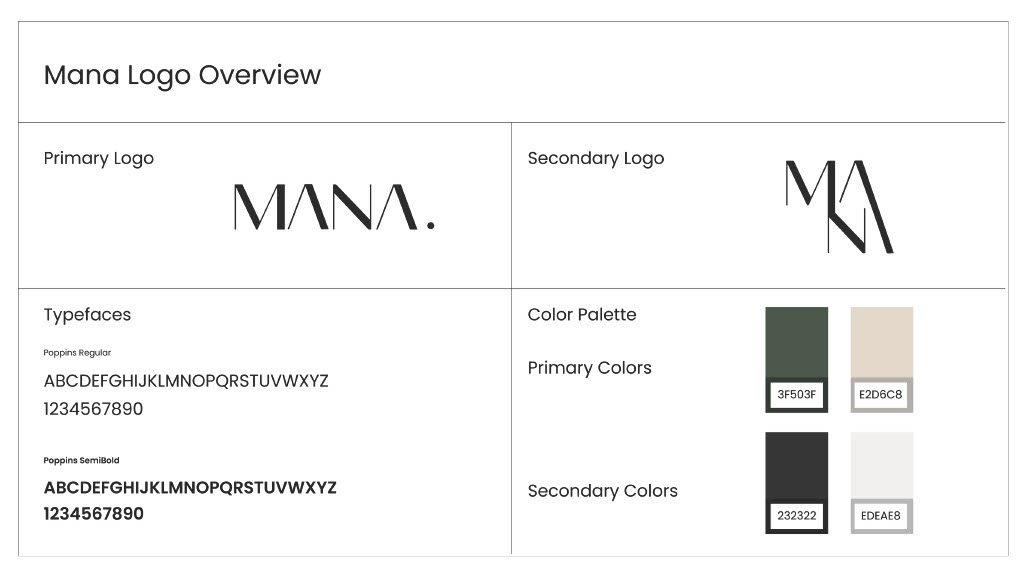Pick the dark green 3F503F swatch
Image resolution: width=1024 pixels, height=577 pixels.
tap(796, 342)
